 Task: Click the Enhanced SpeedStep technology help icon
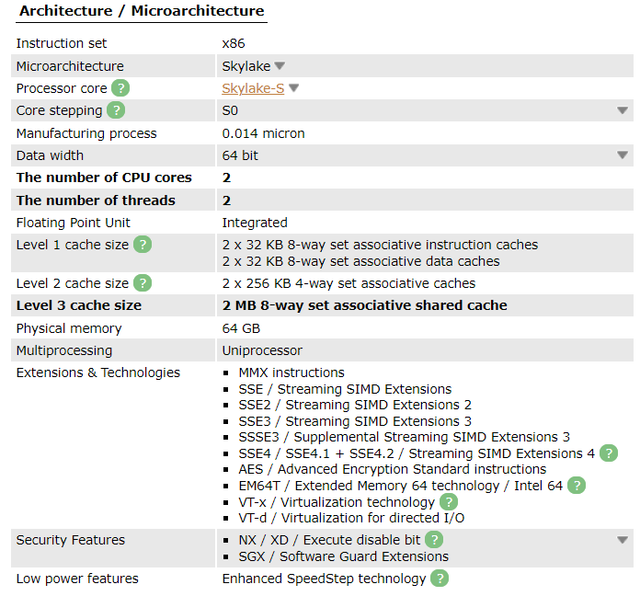click(439, 578)
